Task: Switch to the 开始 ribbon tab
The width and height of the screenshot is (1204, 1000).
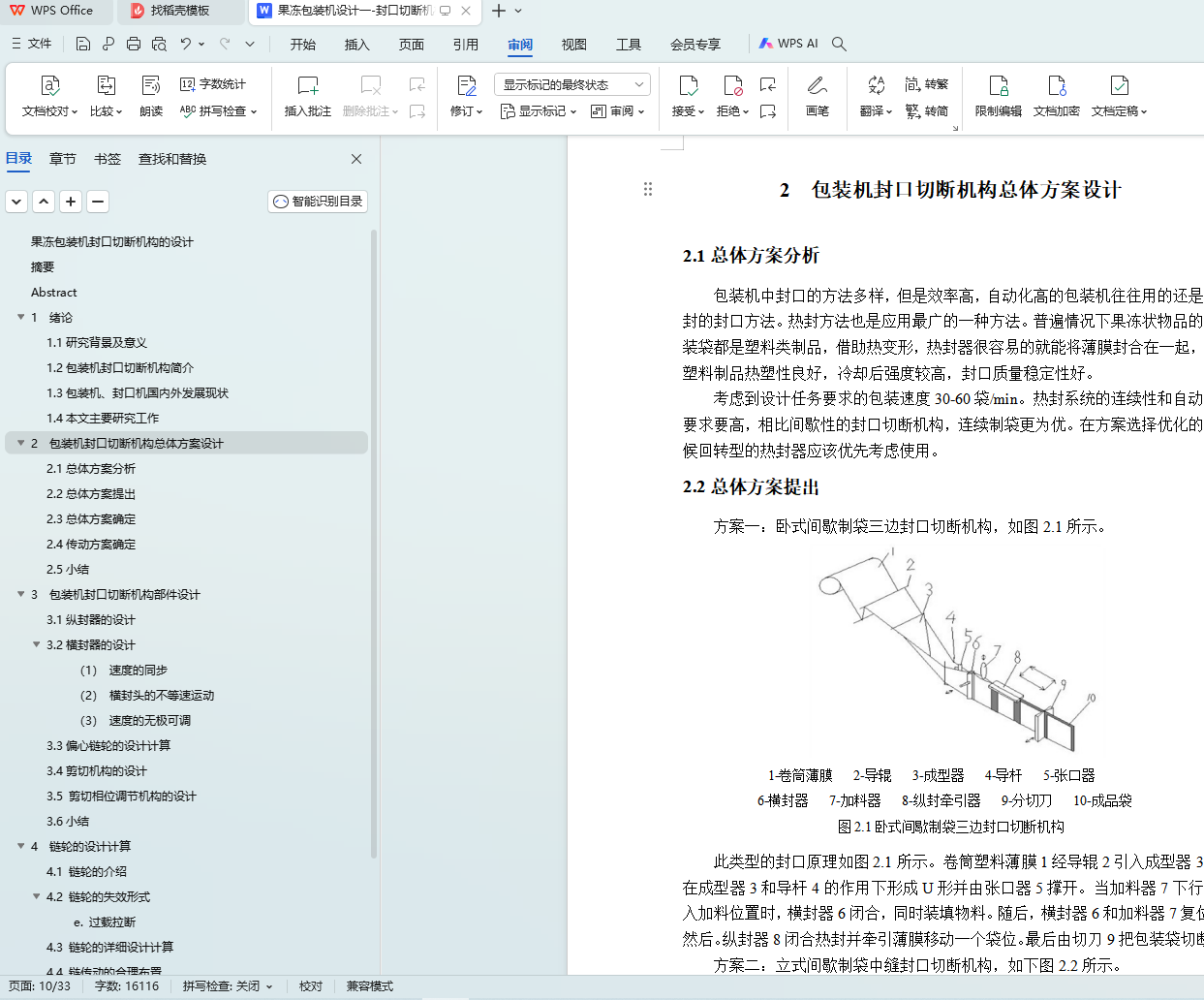Action: tap(303, 44)
